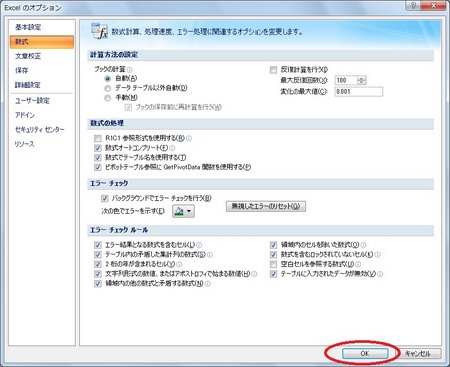The width and height of the screenshot is (450, 367).
Task: Click info icon beside 文字列形式の数値 rule
Action: tap(254, 274)
